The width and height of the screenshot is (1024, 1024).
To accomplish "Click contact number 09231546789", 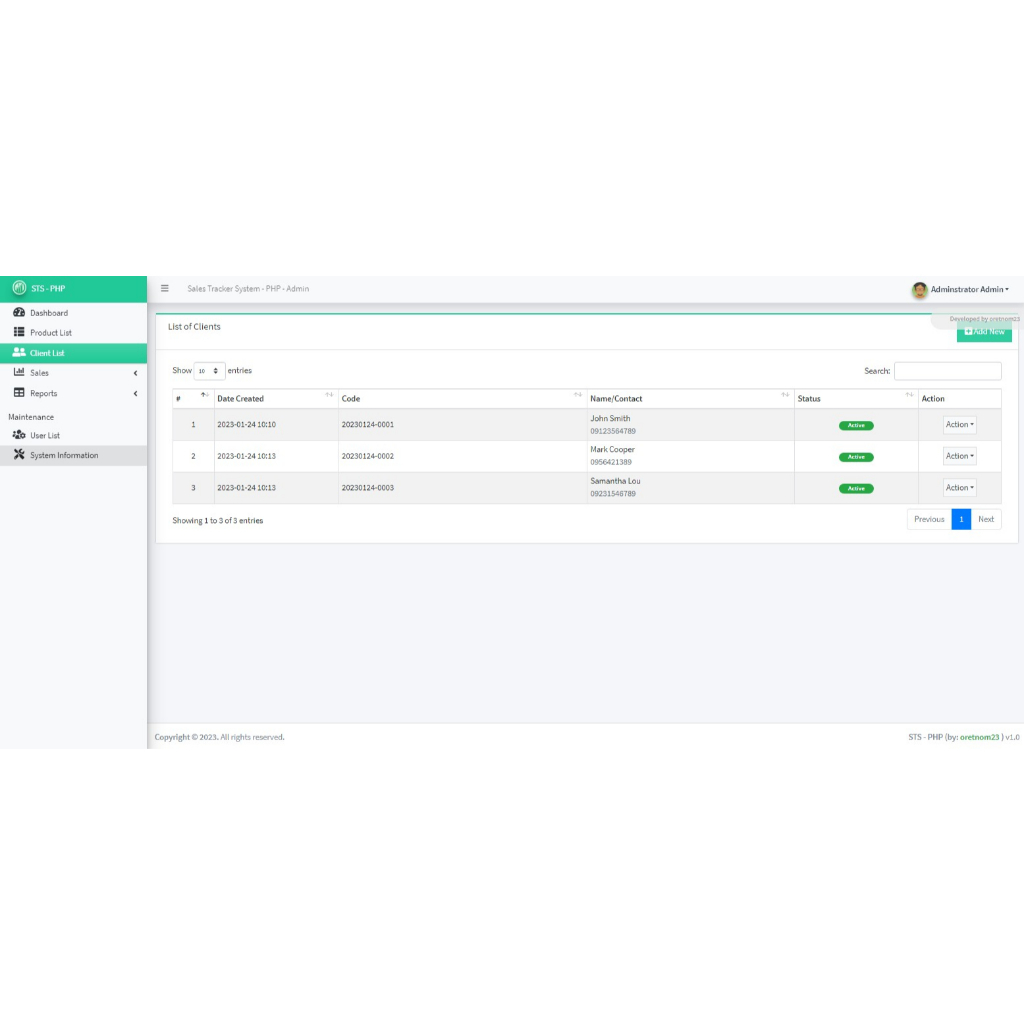I will (613, 494).
